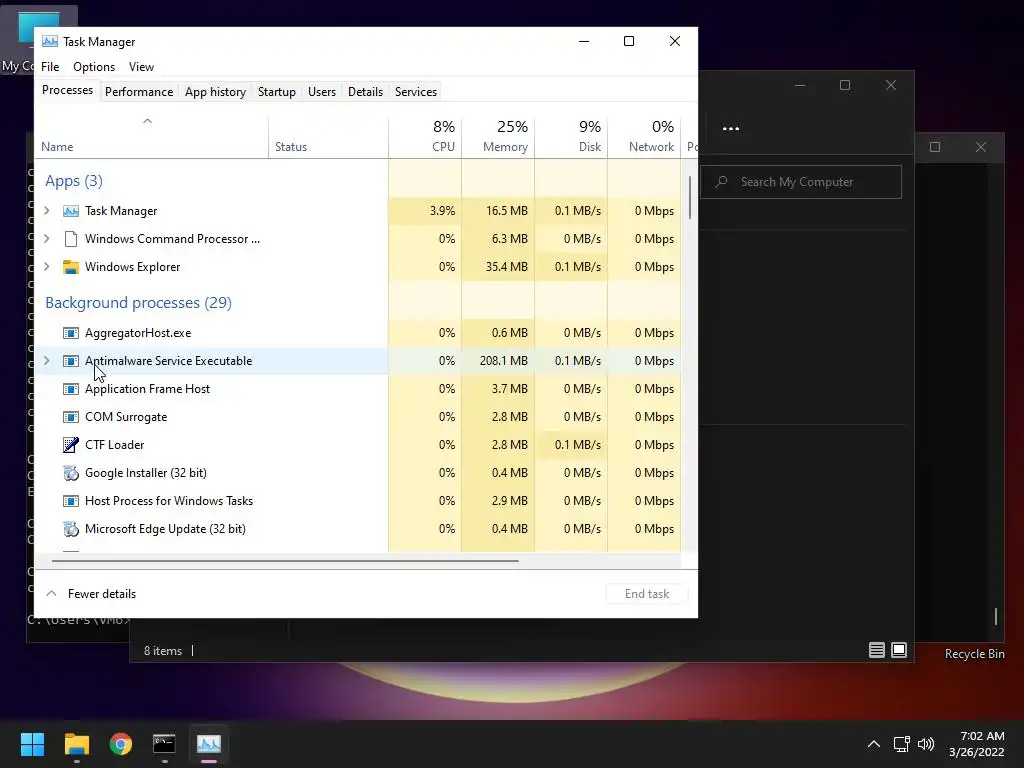Sort processes by the Name column
The image size is (1024, 768).
coord(152,137)
